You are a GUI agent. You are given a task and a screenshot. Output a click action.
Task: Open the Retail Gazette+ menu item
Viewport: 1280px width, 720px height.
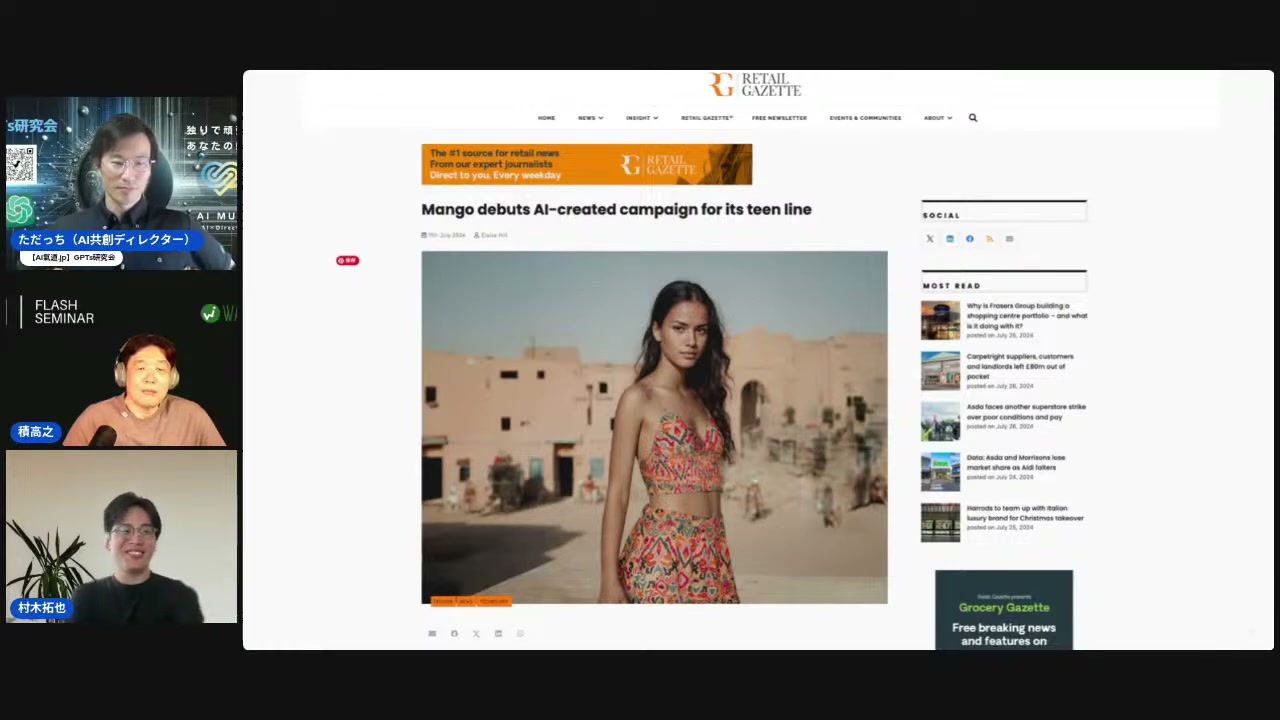point(707,118)
